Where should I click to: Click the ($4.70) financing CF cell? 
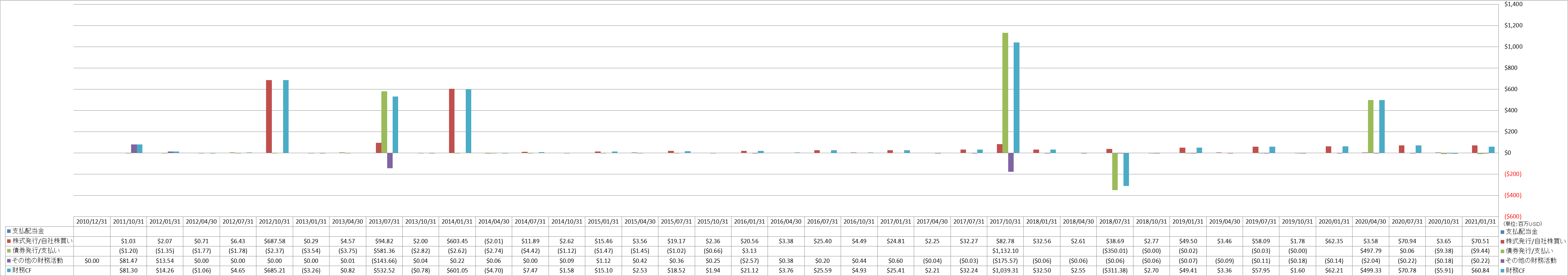[494, 271]
